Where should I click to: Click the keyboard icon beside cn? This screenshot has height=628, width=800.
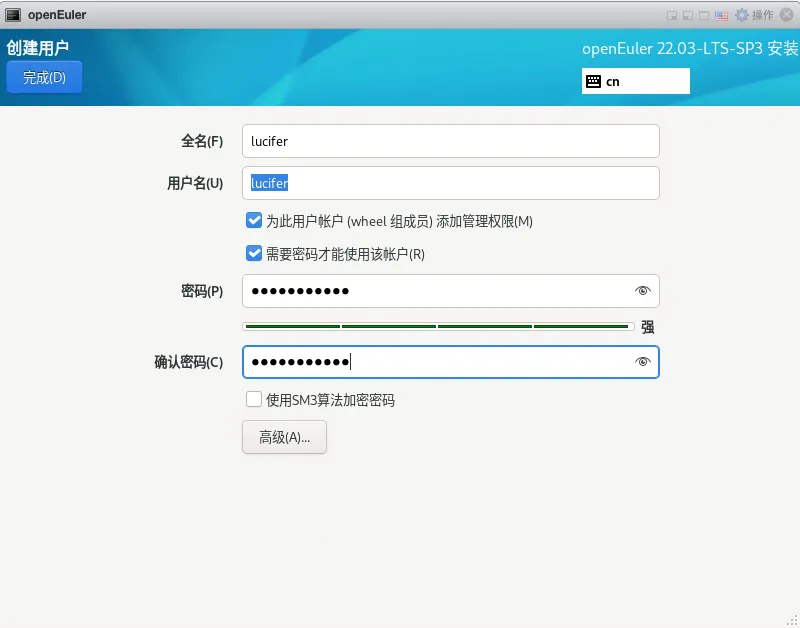(594, 81)
